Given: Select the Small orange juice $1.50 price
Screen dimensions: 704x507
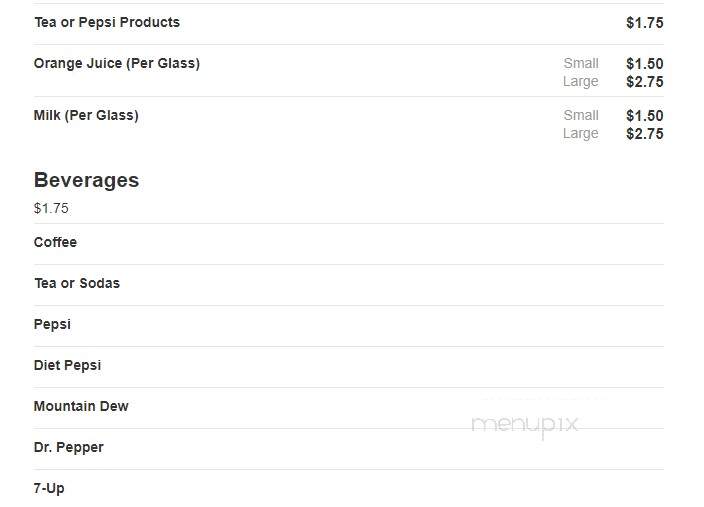Looking at the screenshot, I should coord(644,64).
